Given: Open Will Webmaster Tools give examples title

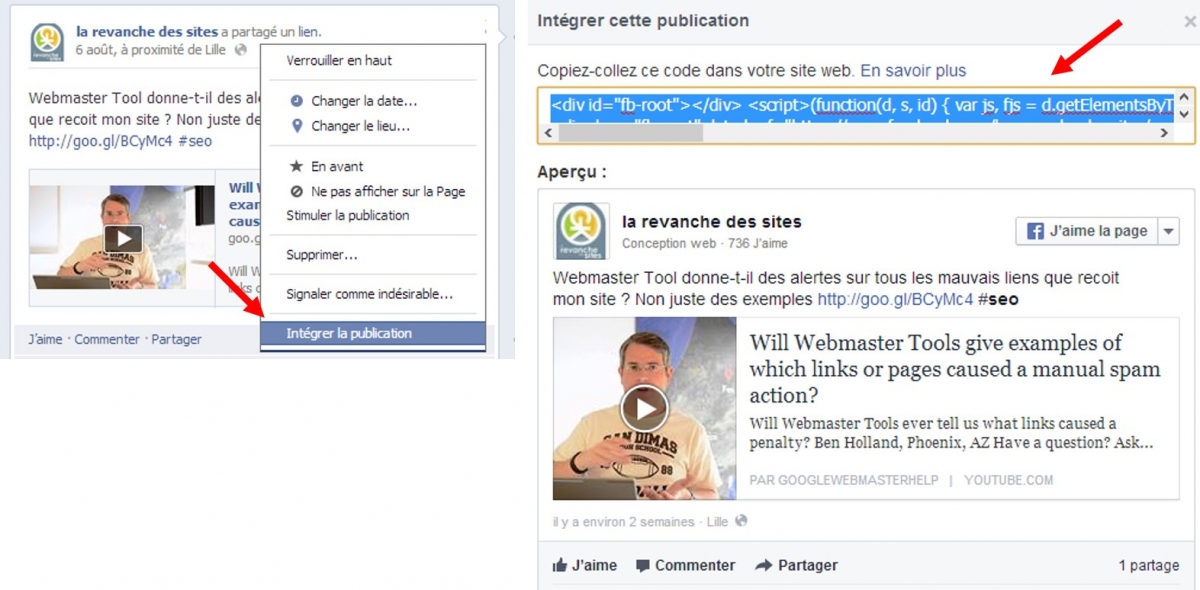Looking at the screenshot, I should pos(955,368).
